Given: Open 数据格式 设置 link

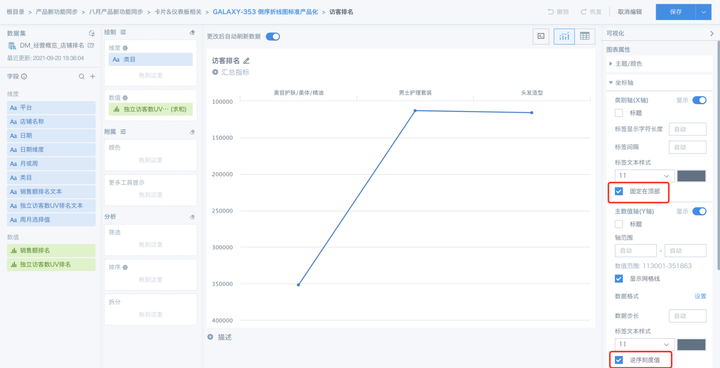Looking at the screenshot, I should tap(700, 296).
